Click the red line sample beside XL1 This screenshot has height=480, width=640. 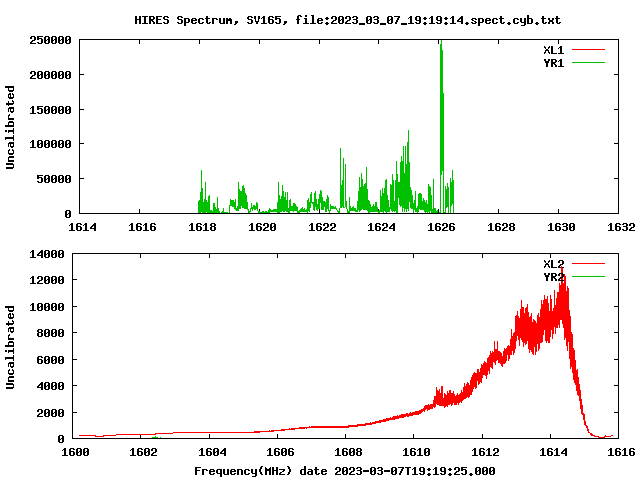(588, 50)
